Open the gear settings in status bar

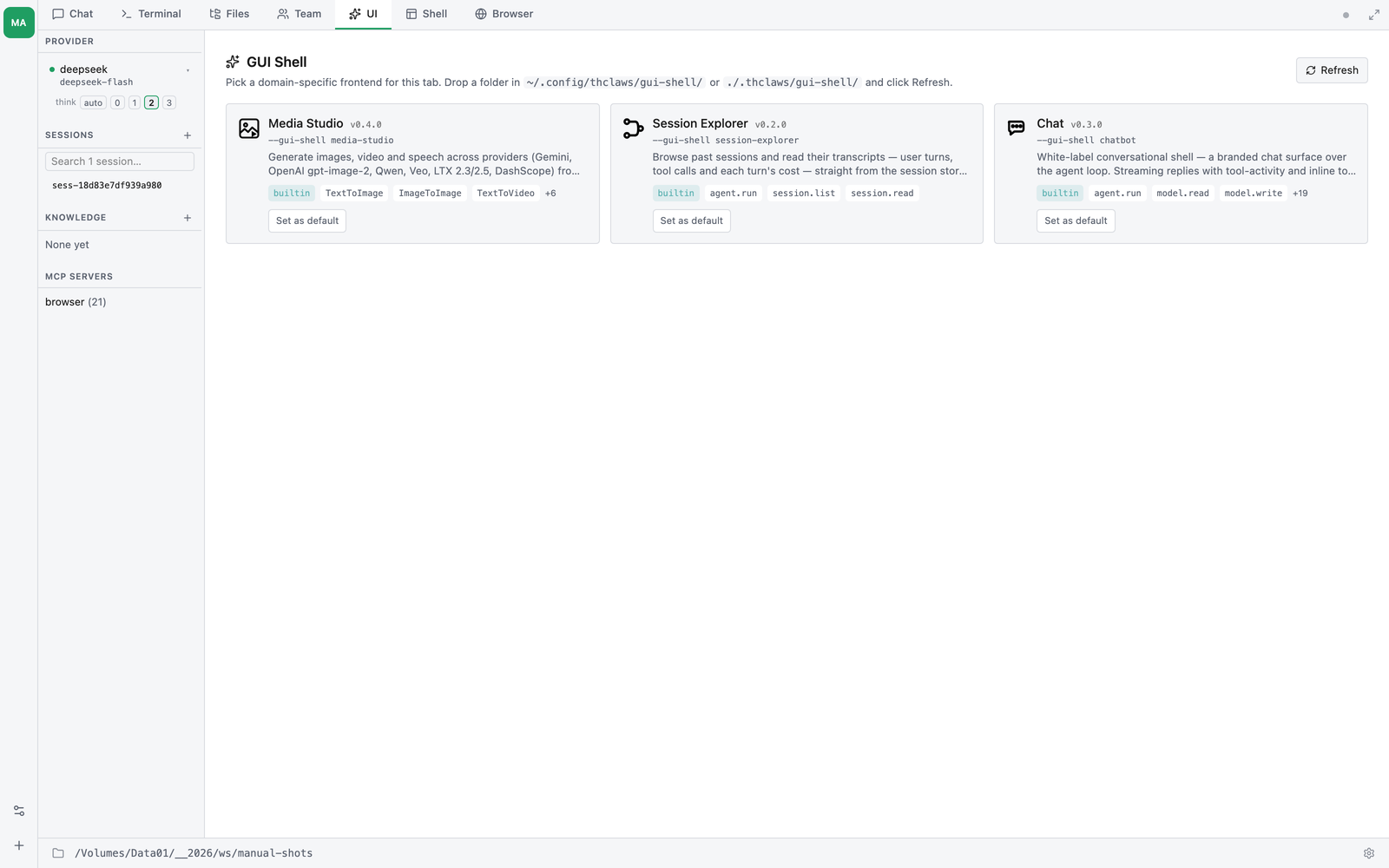coord(1369,853)
